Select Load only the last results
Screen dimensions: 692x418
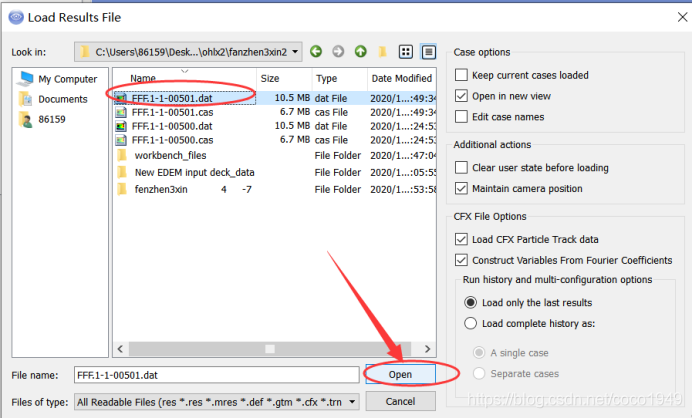pos(470,302)
